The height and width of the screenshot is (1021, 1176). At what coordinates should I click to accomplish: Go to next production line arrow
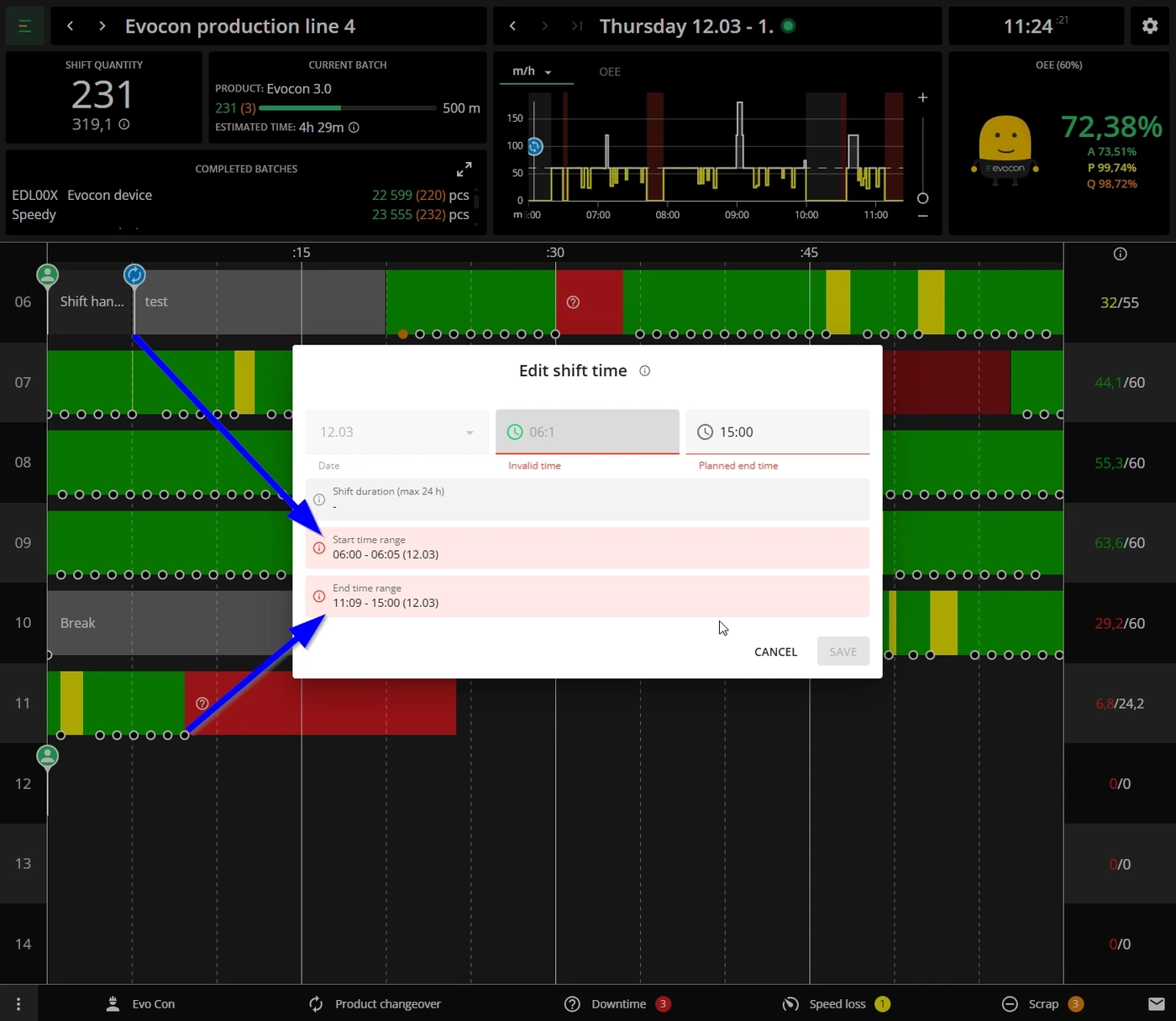pos(102,26)
